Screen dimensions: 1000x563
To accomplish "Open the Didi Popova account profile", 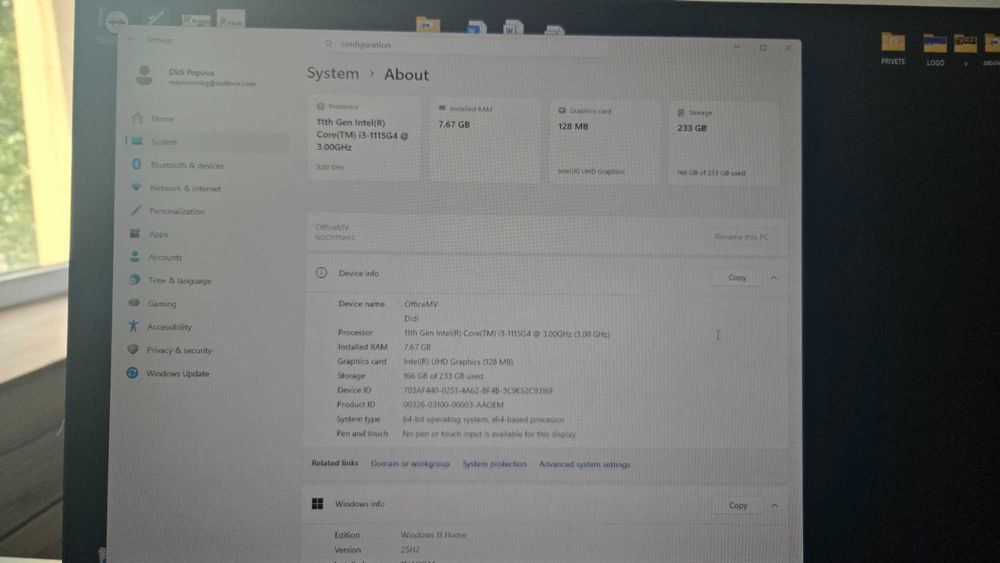I will tap(196, 77).
